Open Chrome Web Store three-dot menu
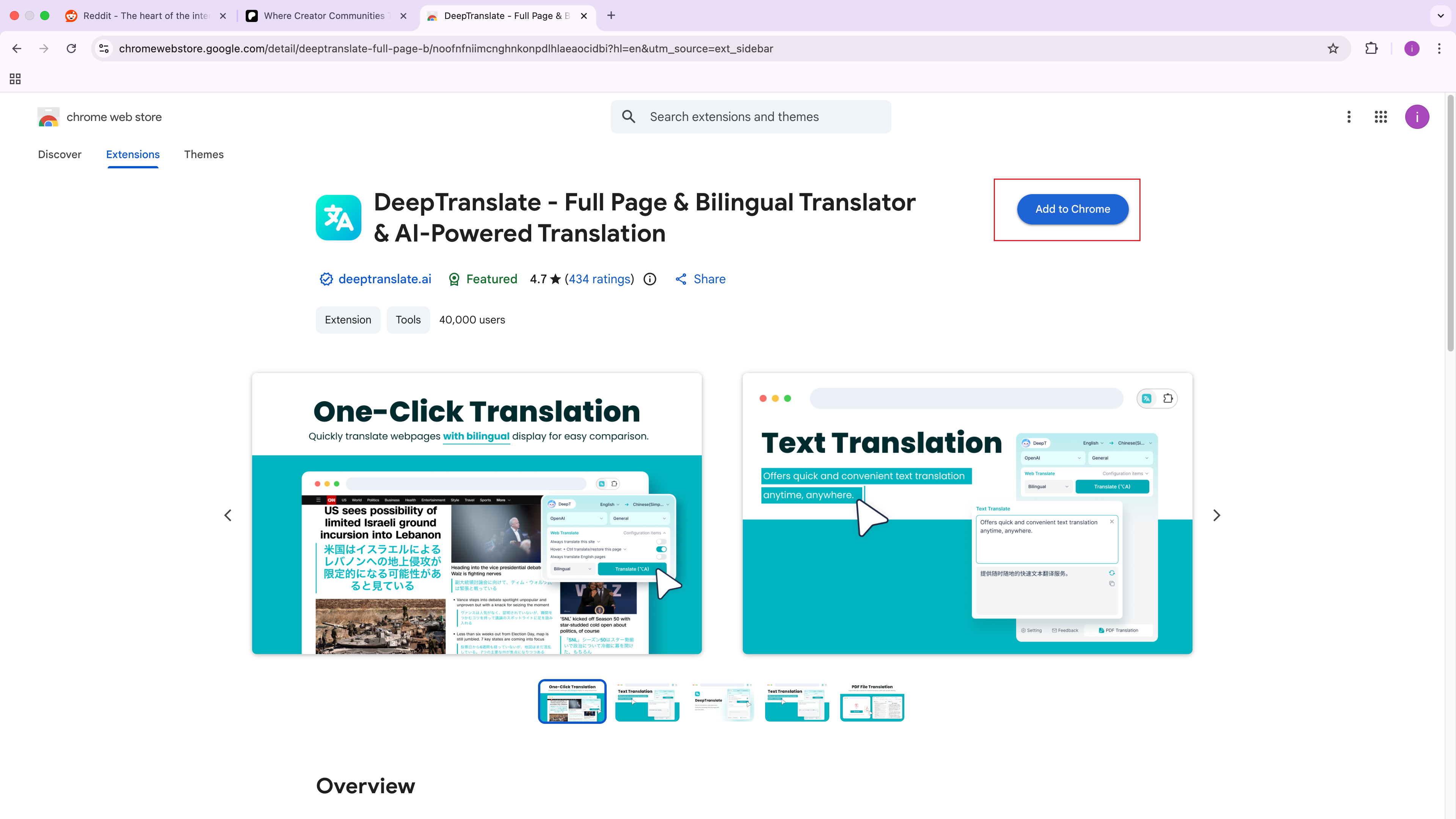This screenshot has height=819, width=1456. pyautogui.click(x=1349, y=117)
